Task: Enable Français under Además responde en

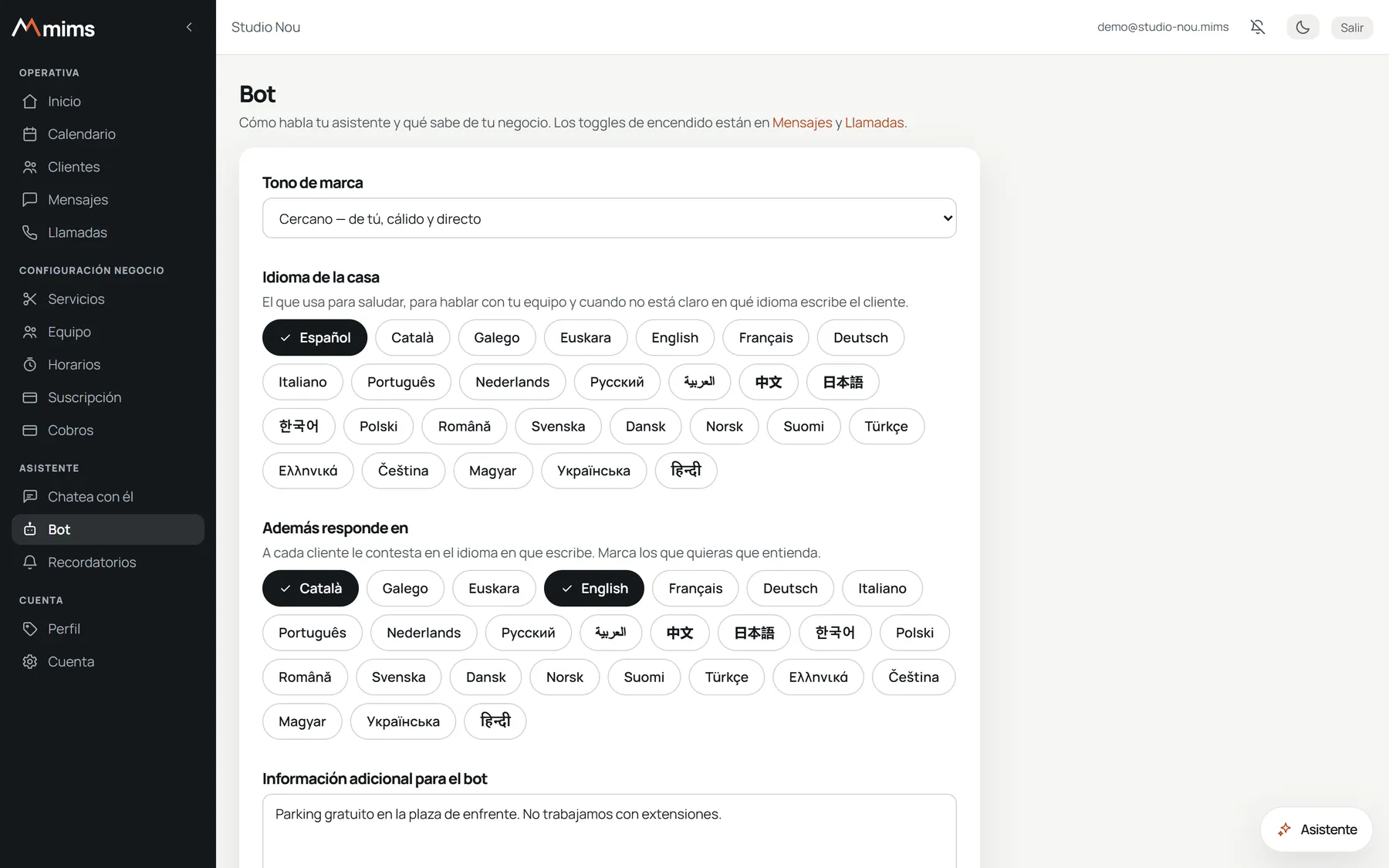Action: pyautogui.click(x=695, y=589)
